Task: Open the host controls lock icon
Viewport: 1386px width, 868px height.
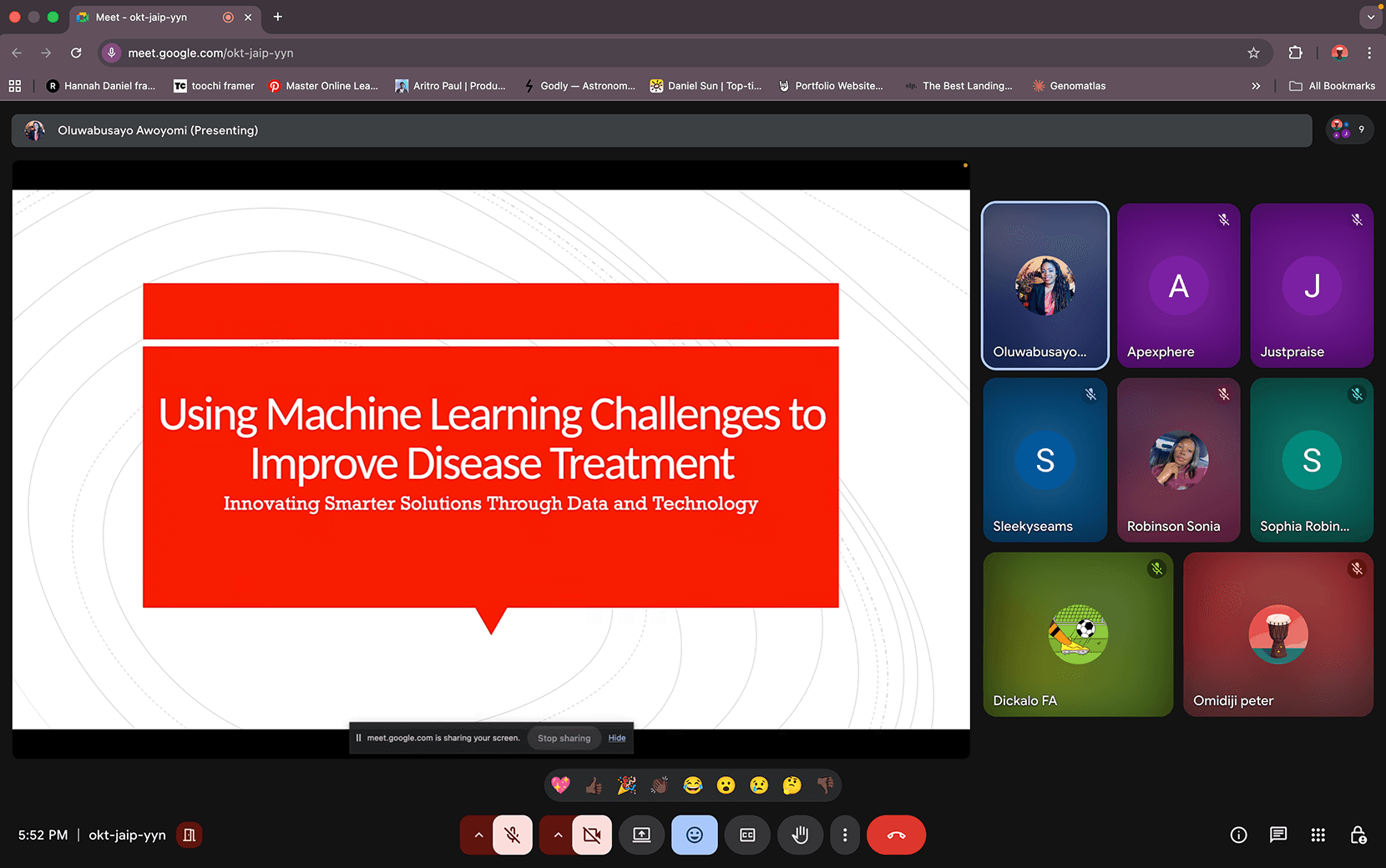Action: pos(1358,835)
